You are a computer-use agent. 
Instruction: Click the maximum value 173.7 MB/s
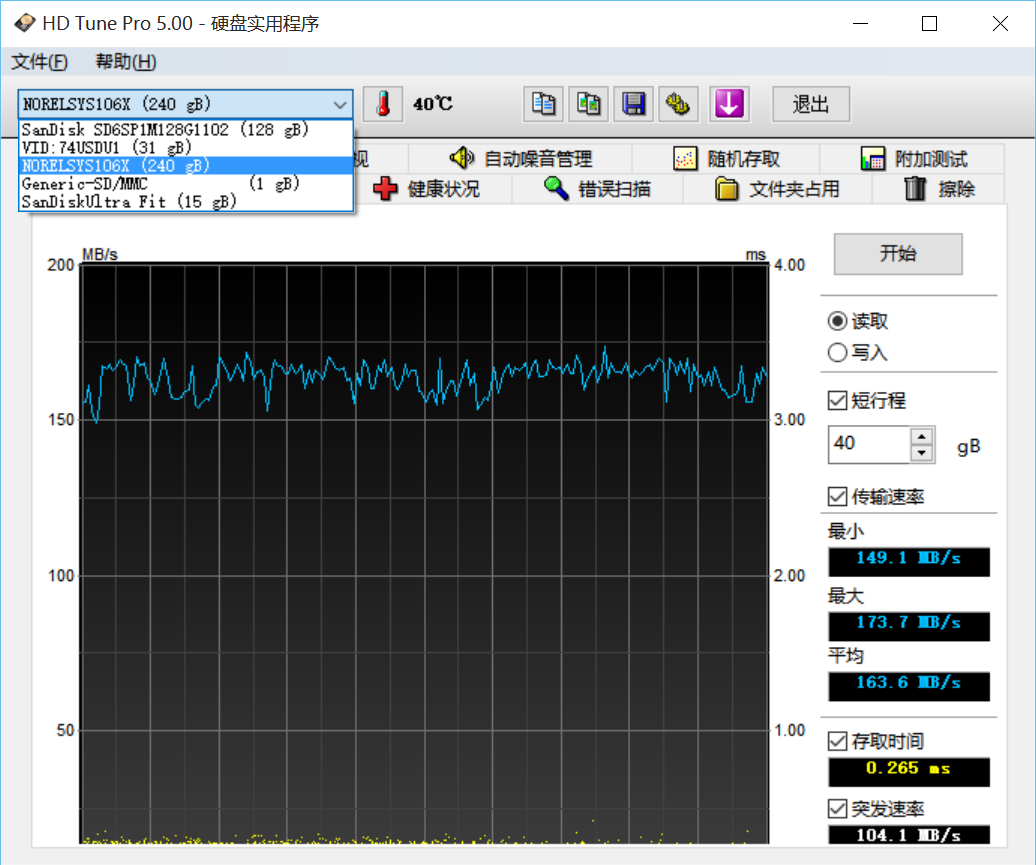coord(908,625)
